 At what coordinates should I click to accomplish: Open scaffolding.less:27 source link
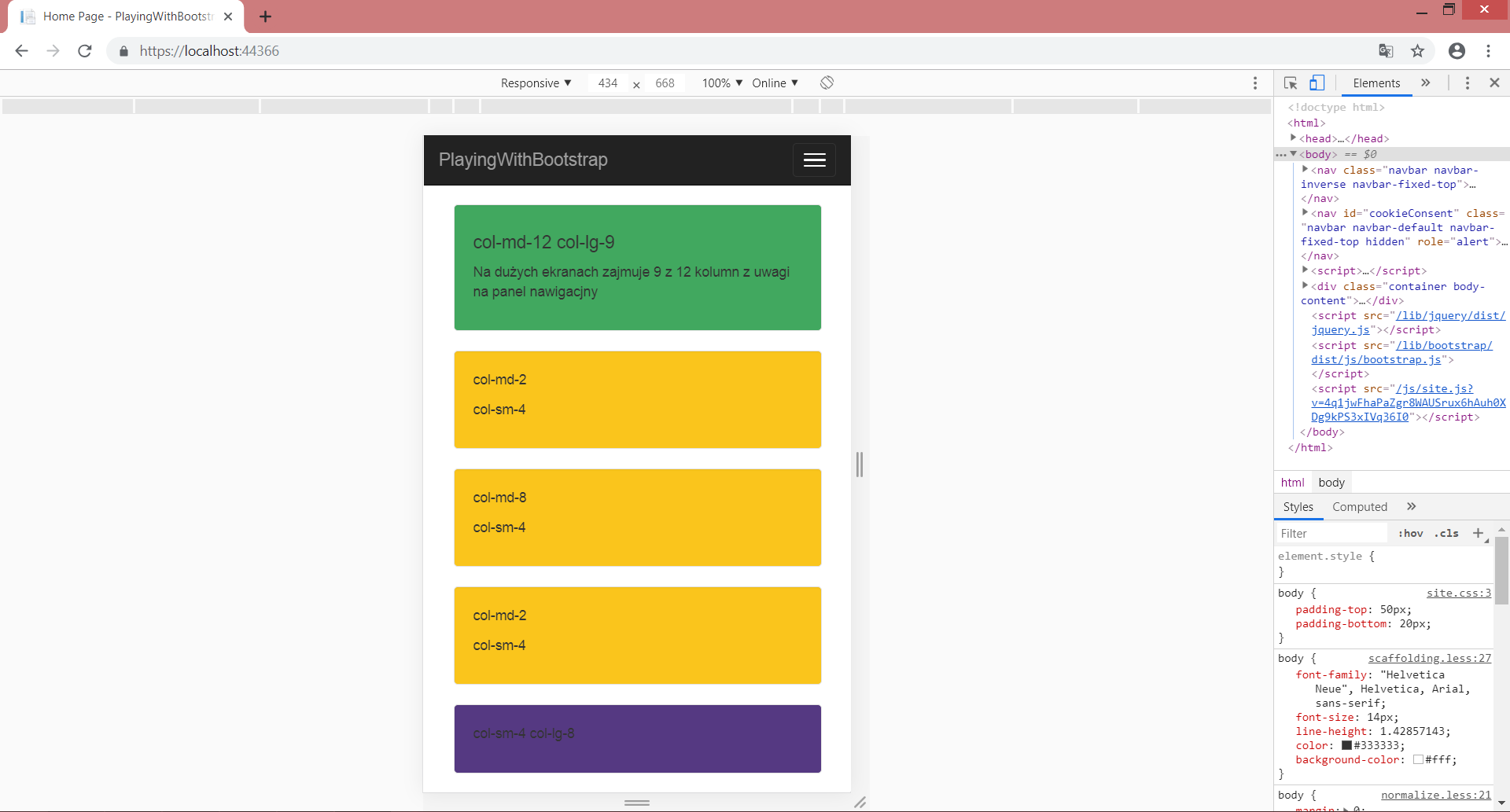(1430, 659)
